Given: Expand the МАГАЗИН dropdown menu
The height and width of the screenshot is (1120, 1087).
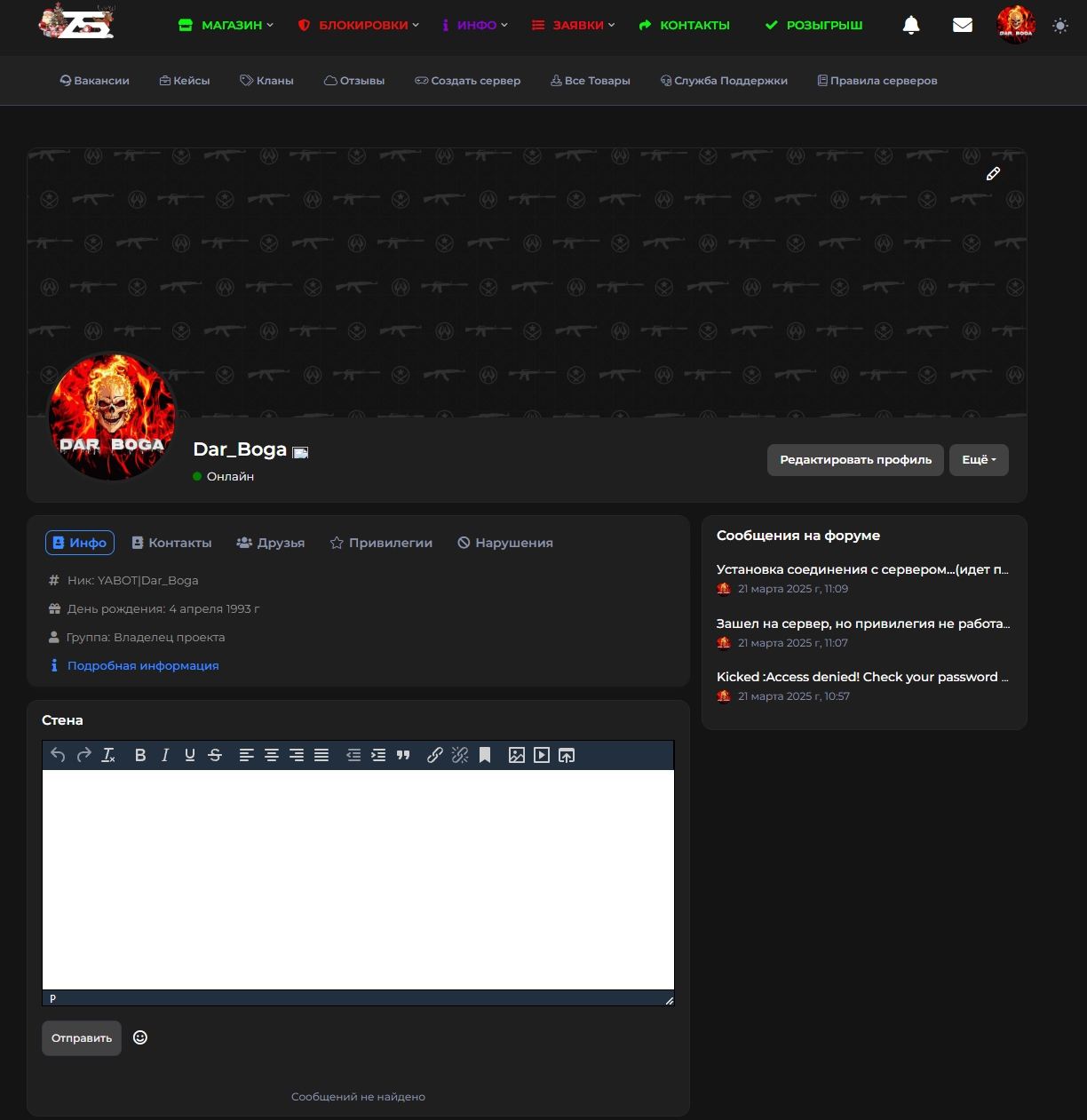Looking at the screenshot, I should pos(226,25).
